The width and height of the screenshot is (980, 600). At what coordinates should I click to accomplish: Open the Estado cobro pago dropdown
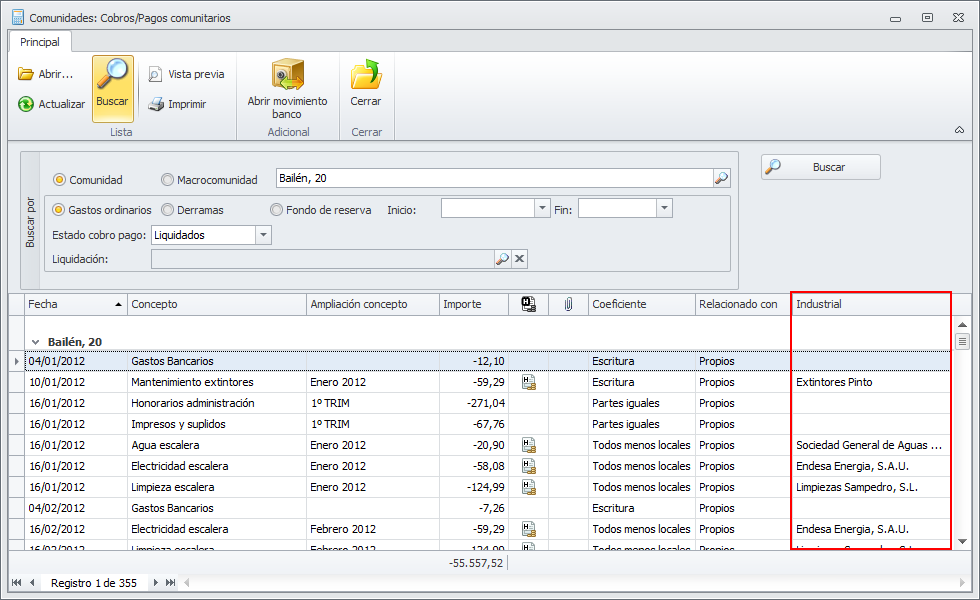(263, 235)
